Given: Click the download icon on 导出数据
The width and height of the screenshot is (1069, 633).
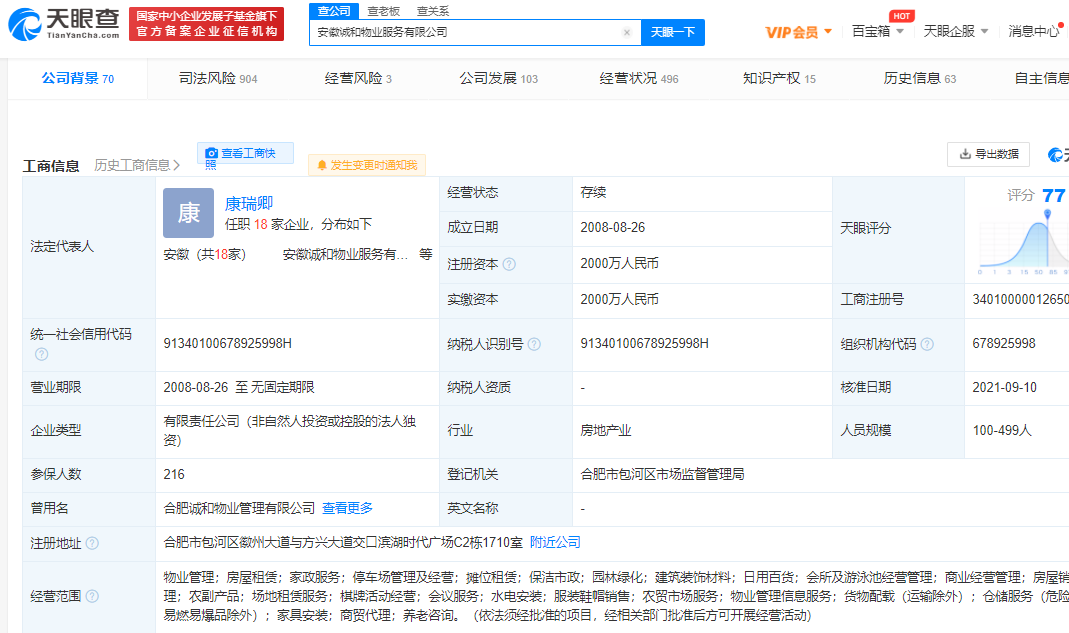Looking at the screenshot, I should (x=965, y=154).
